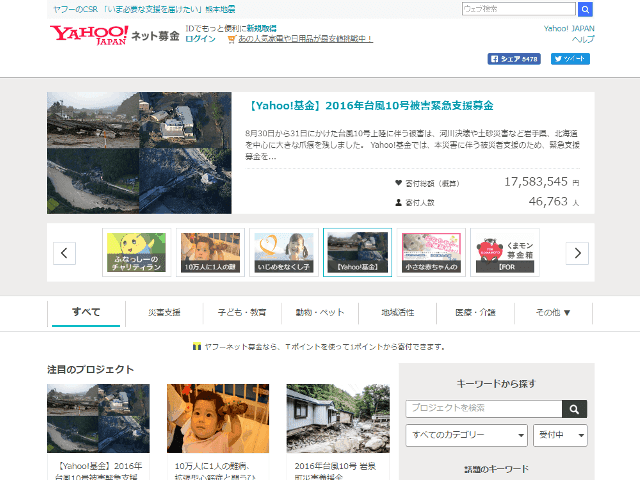The height and width of the screenshot is (480, 640).
Task: Open the Yahoo! JAPAN link at top right
Action: coord(569,29)
